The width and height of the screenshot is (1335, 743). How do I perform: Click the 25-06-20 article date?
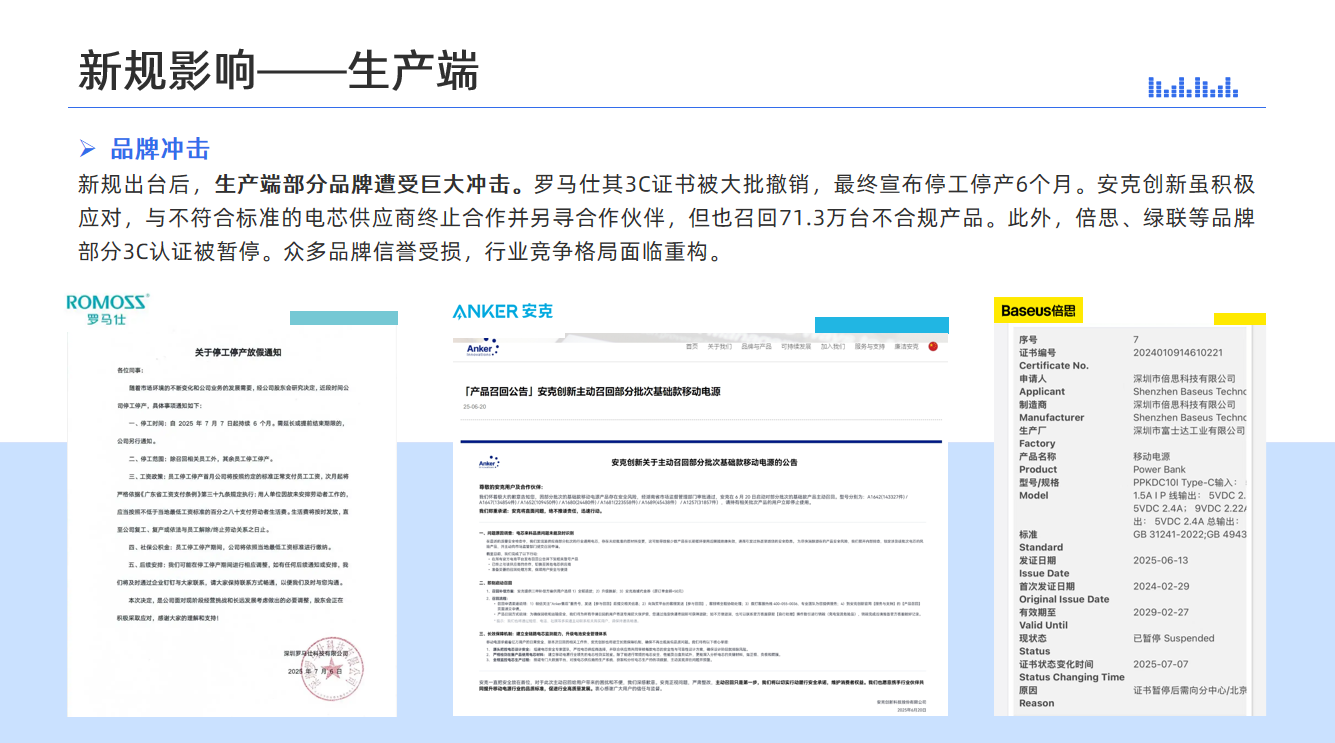(475, 408)
